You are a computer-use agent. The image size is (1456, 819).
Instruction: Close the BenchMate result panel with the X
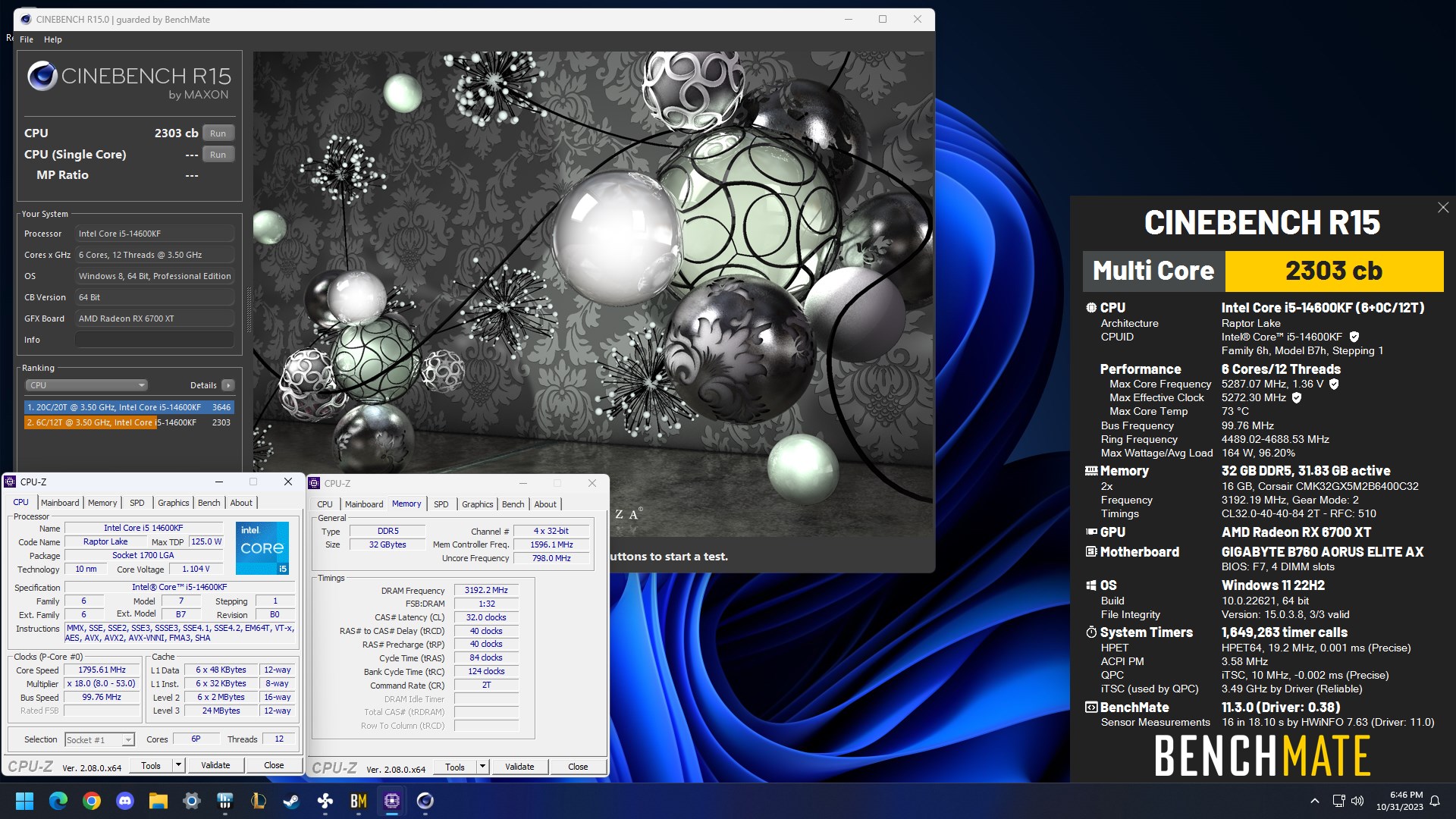(x=1443, y=208)
